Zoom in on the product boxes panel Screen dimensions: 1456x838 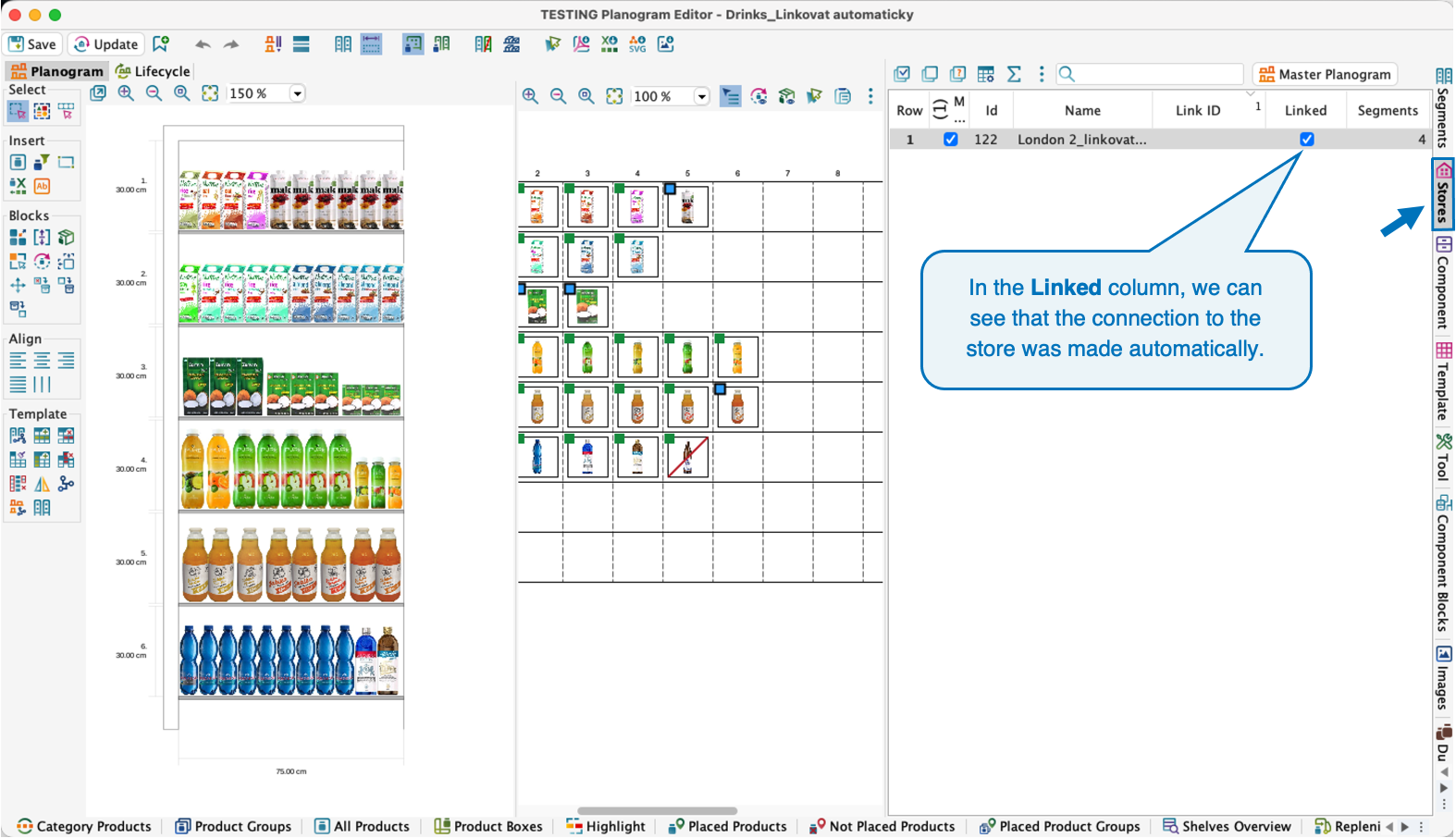pyautogui.click(x=530, y=96)
